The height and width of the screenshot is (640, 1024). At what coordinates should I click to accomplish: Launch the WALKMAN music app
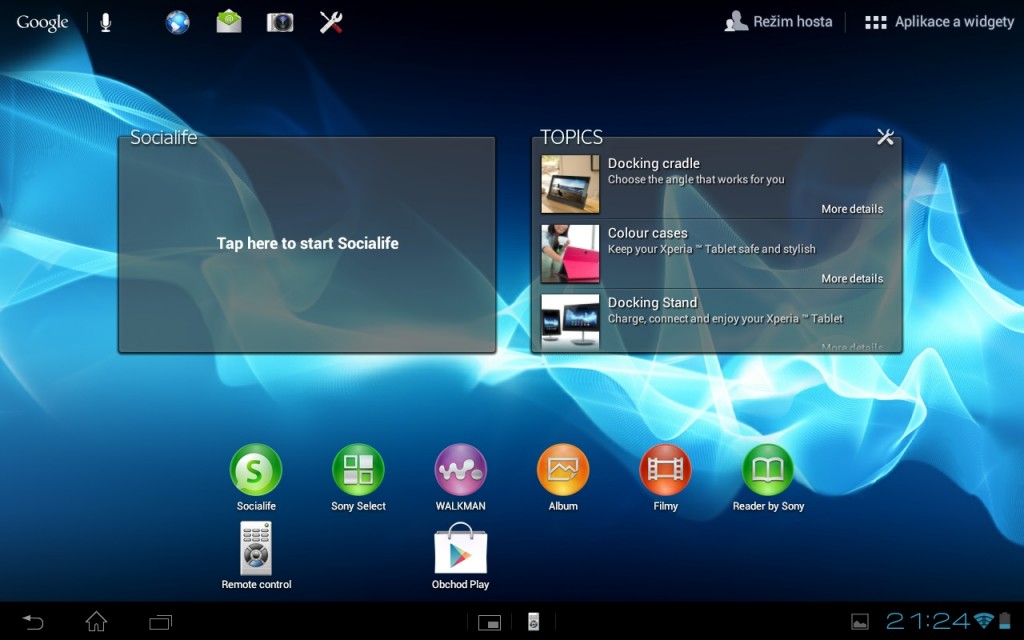tap(460, 477)
